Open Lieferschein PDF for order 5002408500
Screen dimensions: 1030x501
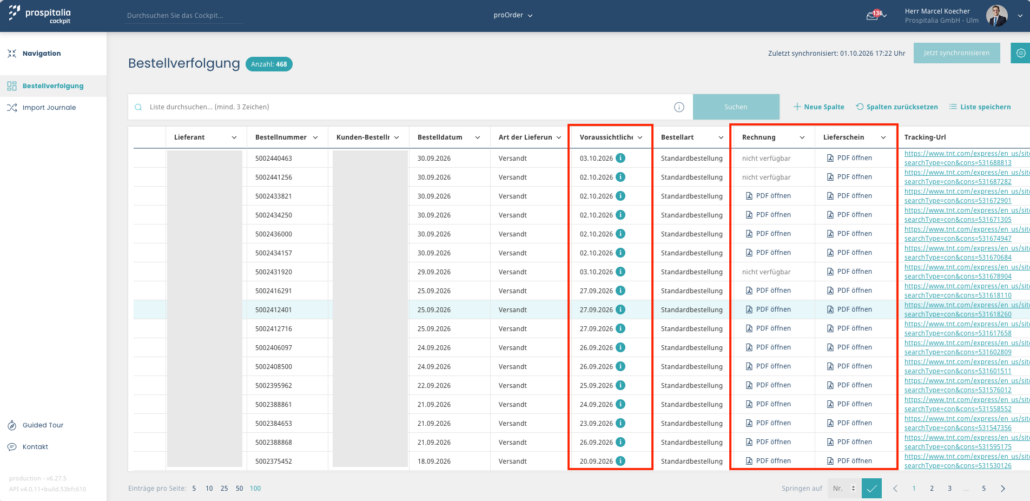coord(849,366)
